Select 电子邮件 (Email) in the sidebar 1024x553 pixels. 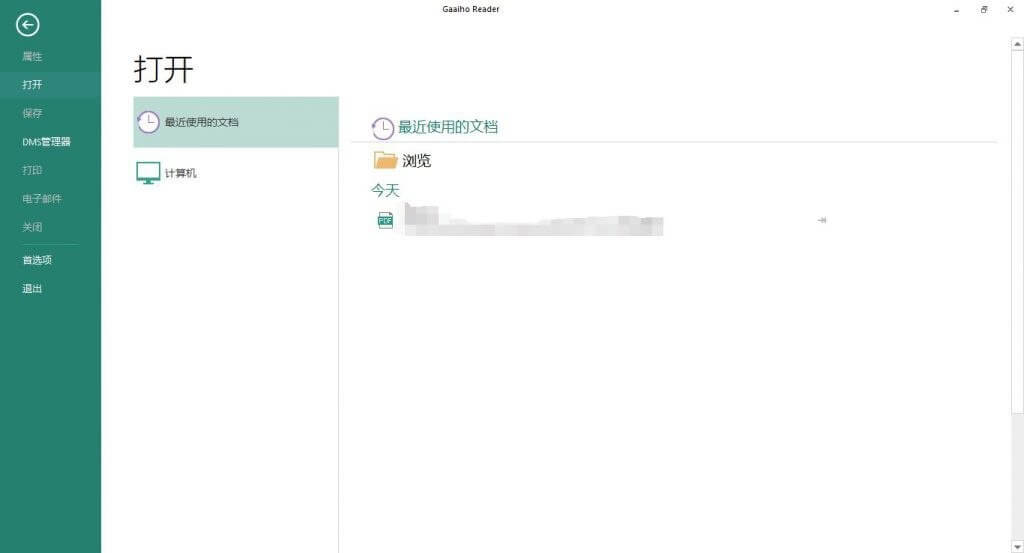point(42,199)
